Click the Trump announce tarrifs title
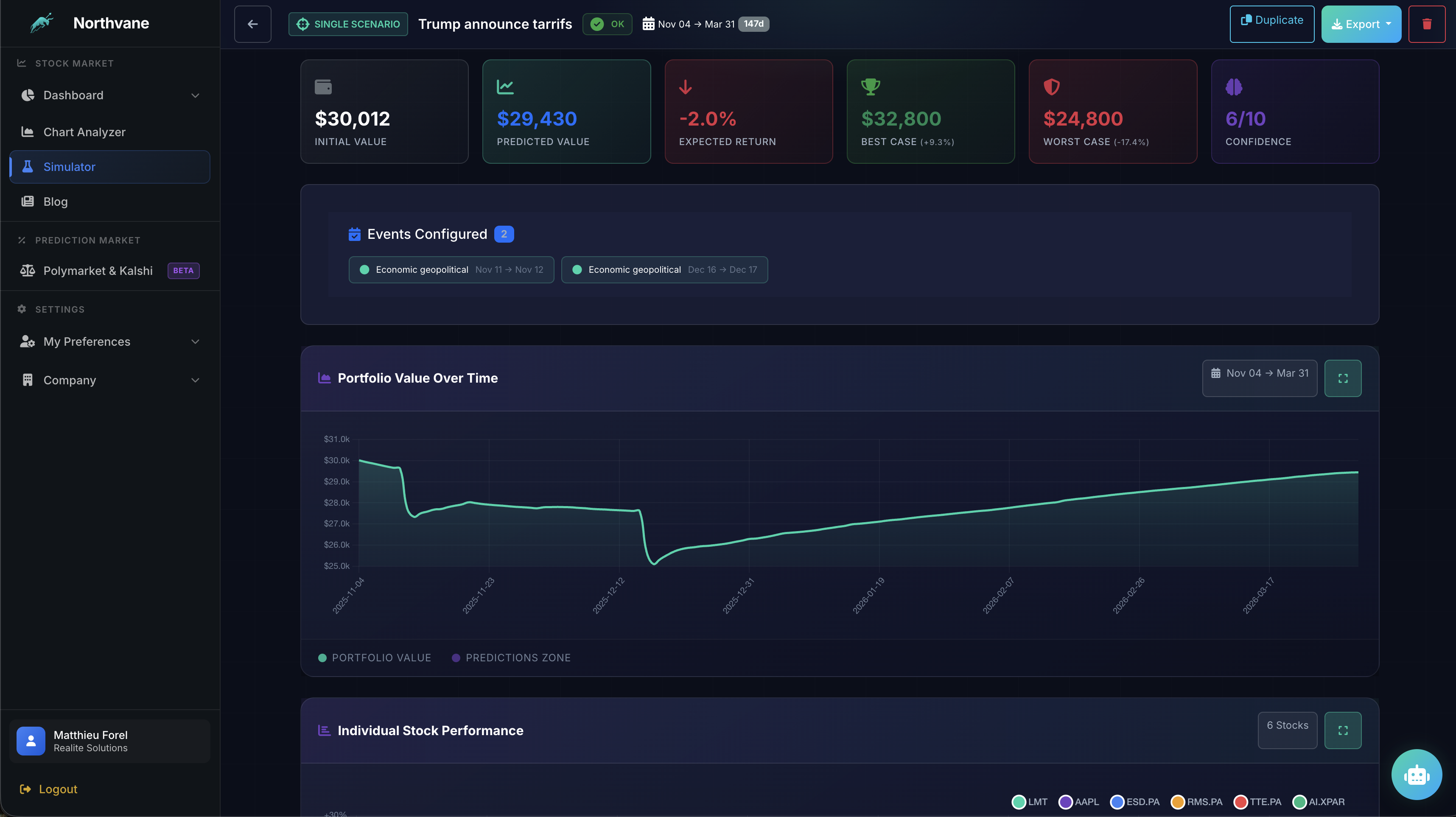Screen dimensions: 1456x817 (495, 24)
